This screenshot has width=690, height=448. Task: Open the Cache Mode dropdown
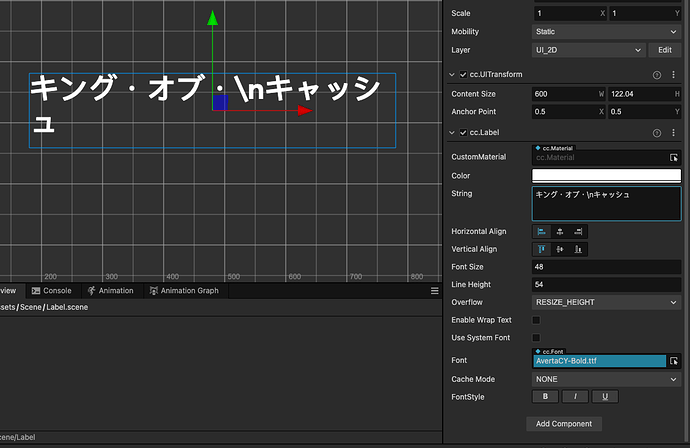point(607,379)
